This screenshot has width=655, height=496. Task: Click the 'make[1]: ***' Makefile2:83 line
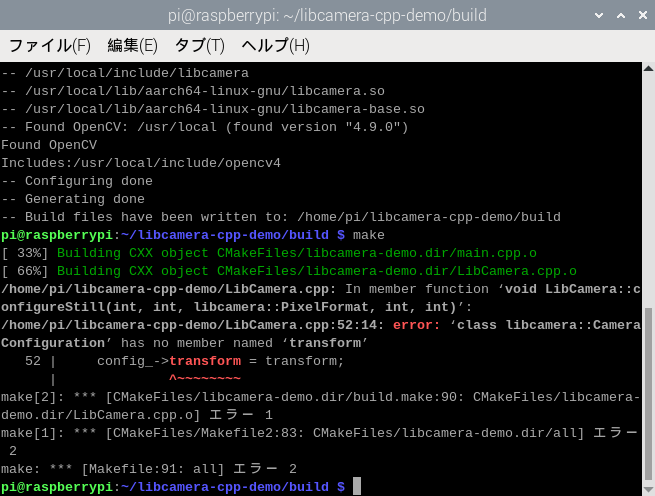[320, 442]
